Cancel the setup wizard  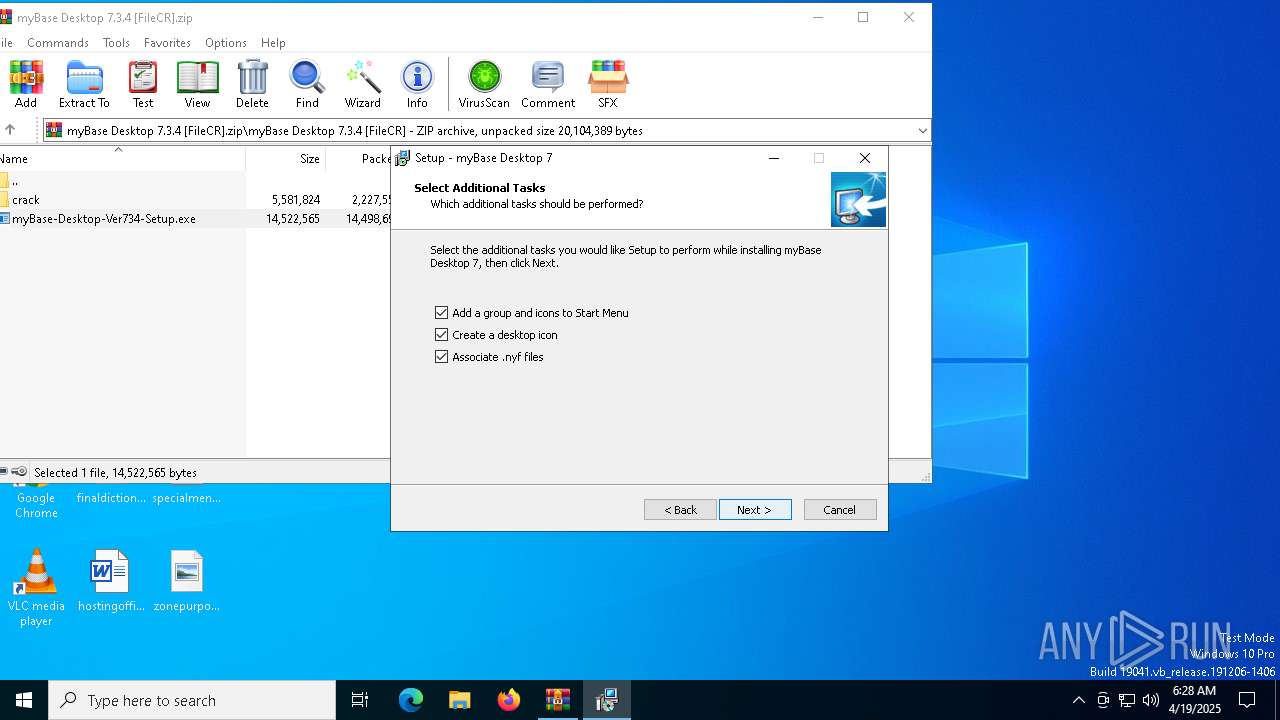click(840, 510)
